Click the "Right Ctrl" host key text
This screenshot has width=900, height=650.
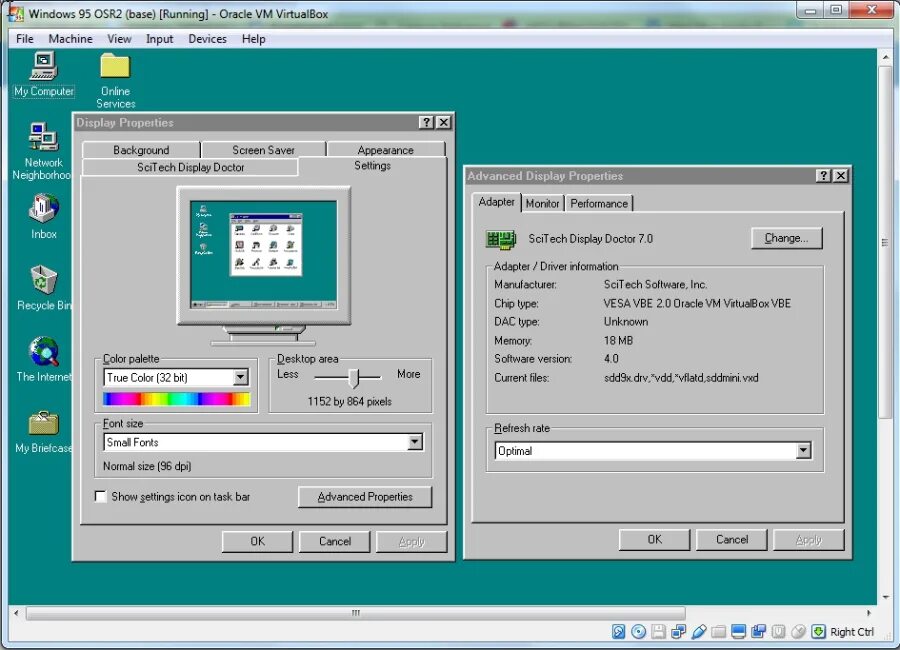[852, 632]
